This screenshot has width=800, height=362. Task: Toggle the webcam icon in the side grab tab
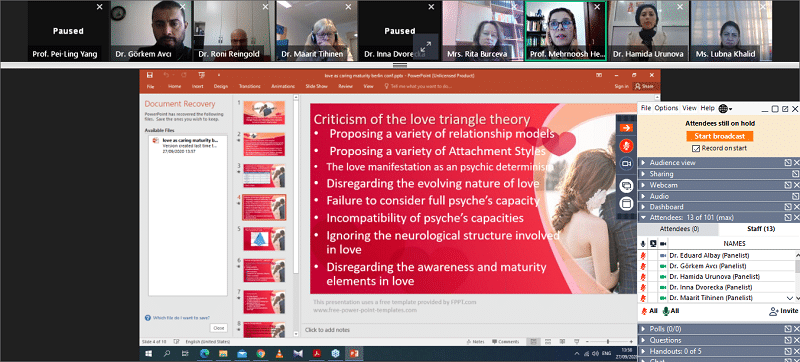(626, 164)
